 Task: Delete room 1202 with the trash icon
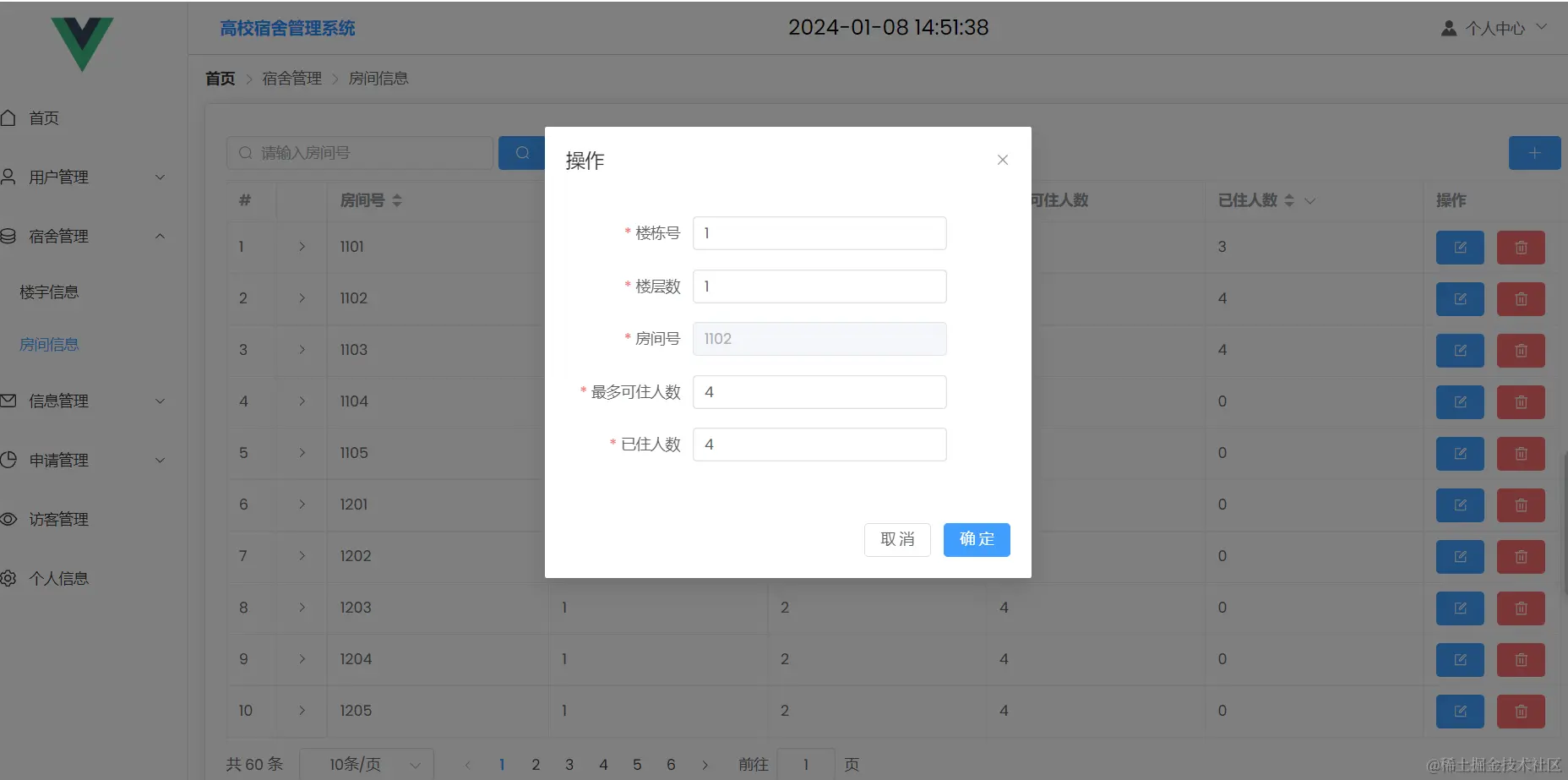pos(1521,557)
